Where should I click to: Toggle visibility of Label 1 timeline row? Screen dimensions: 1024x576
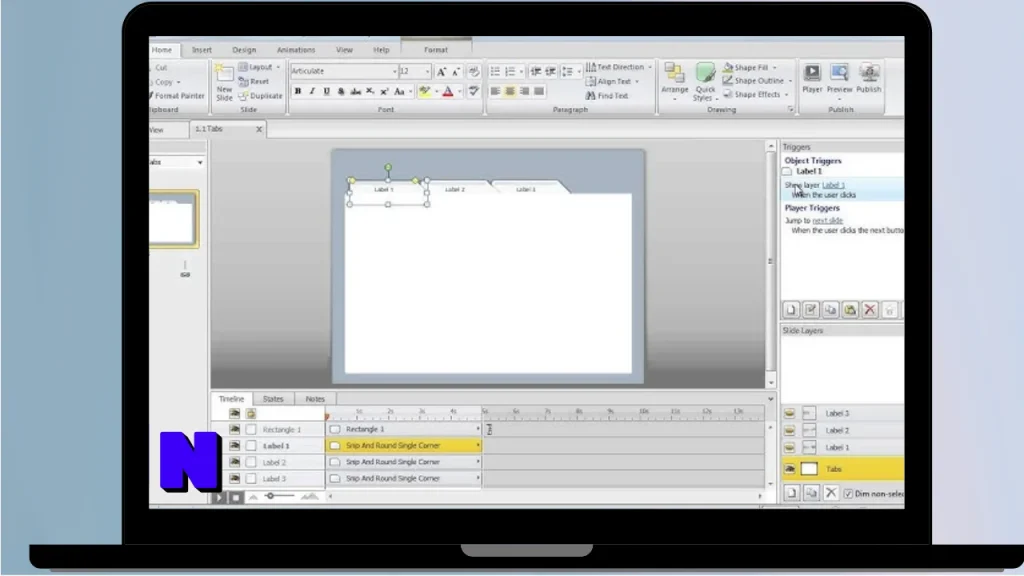(x=234, y=446)
